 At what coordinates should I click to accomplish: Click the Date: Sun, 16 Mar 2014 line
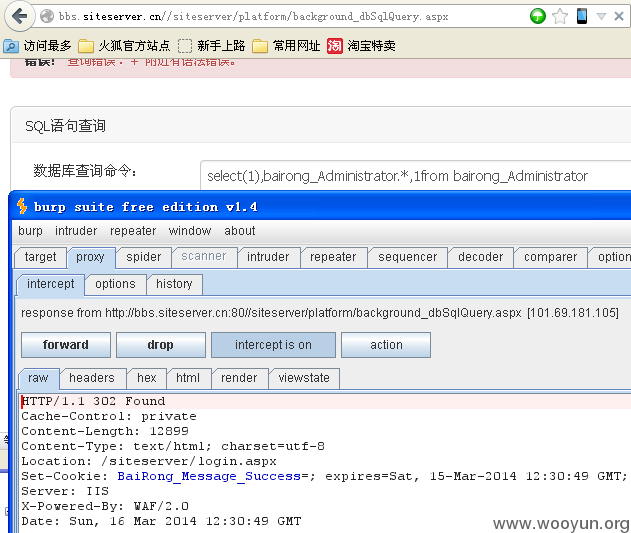[161, 521]
